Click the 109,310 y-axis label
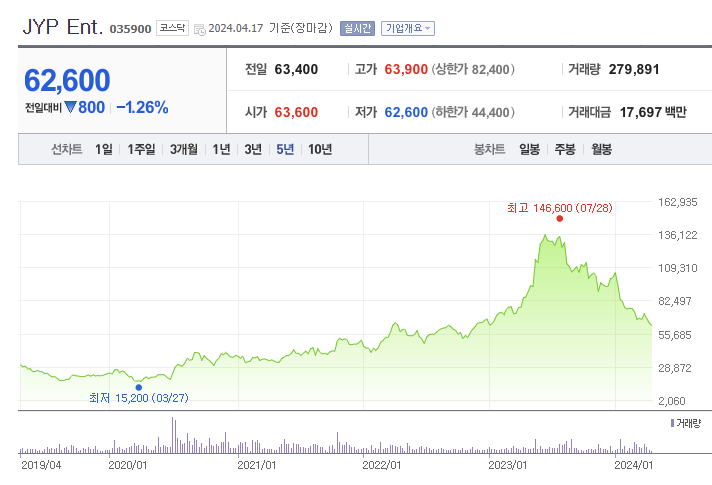This screenshot has height=485, width=712. click(677, 268)
